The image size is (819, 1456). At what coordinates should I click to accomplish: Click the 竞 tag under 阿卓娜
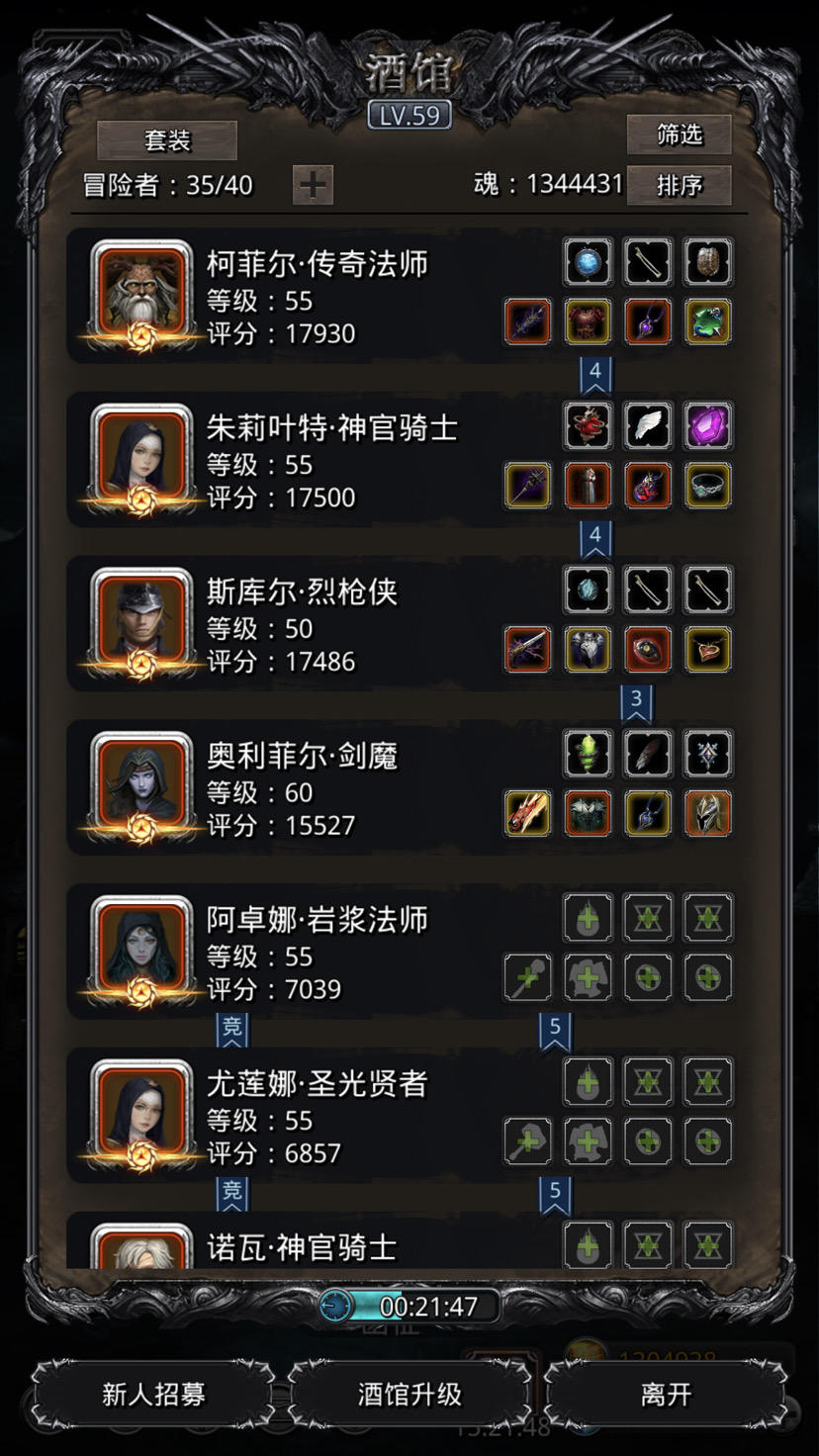[x=232, y=1029]
